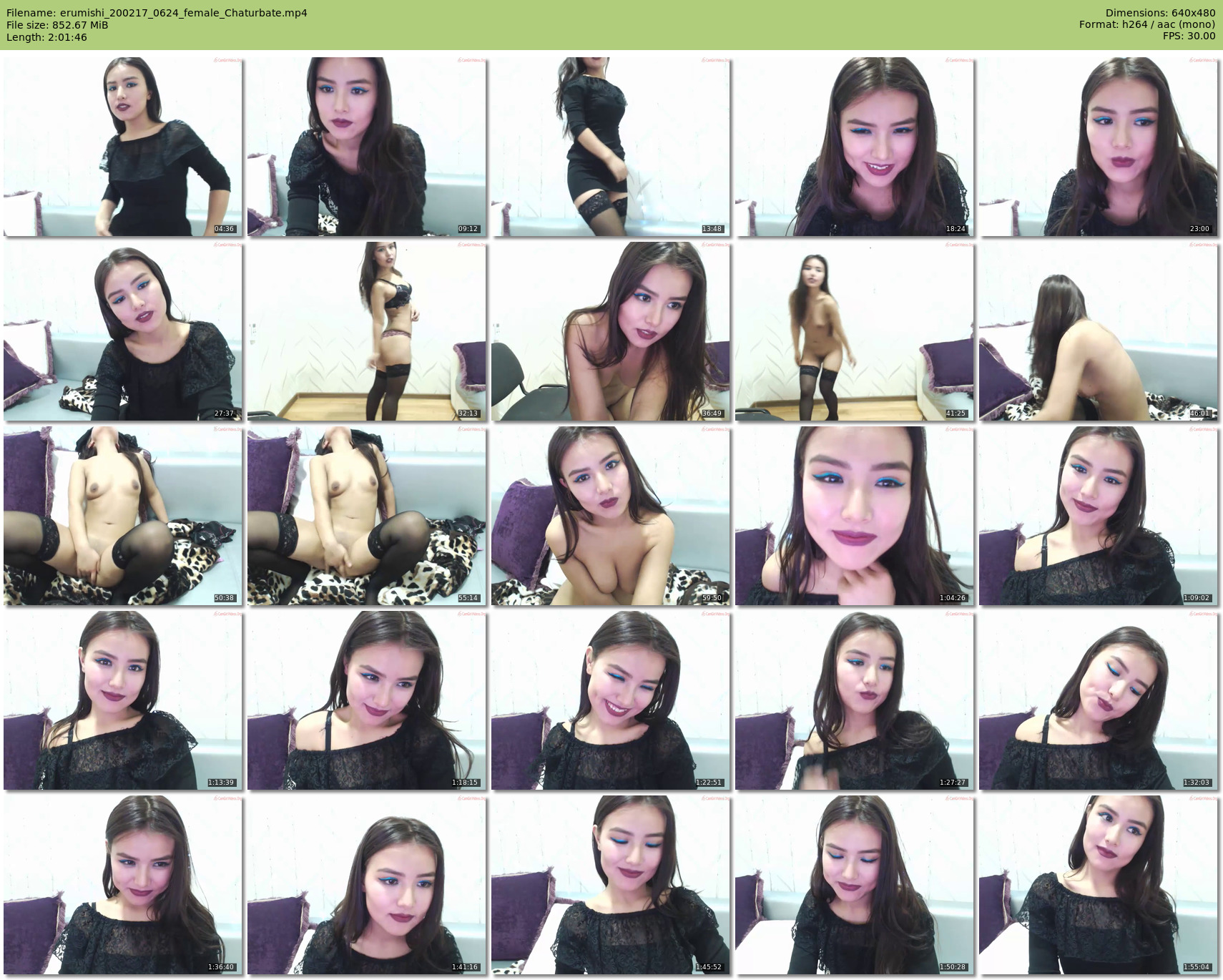Open the thumbnail stamped 04:36
Image resolution: width=1223 pixels, height=980 pixels.
123,147
